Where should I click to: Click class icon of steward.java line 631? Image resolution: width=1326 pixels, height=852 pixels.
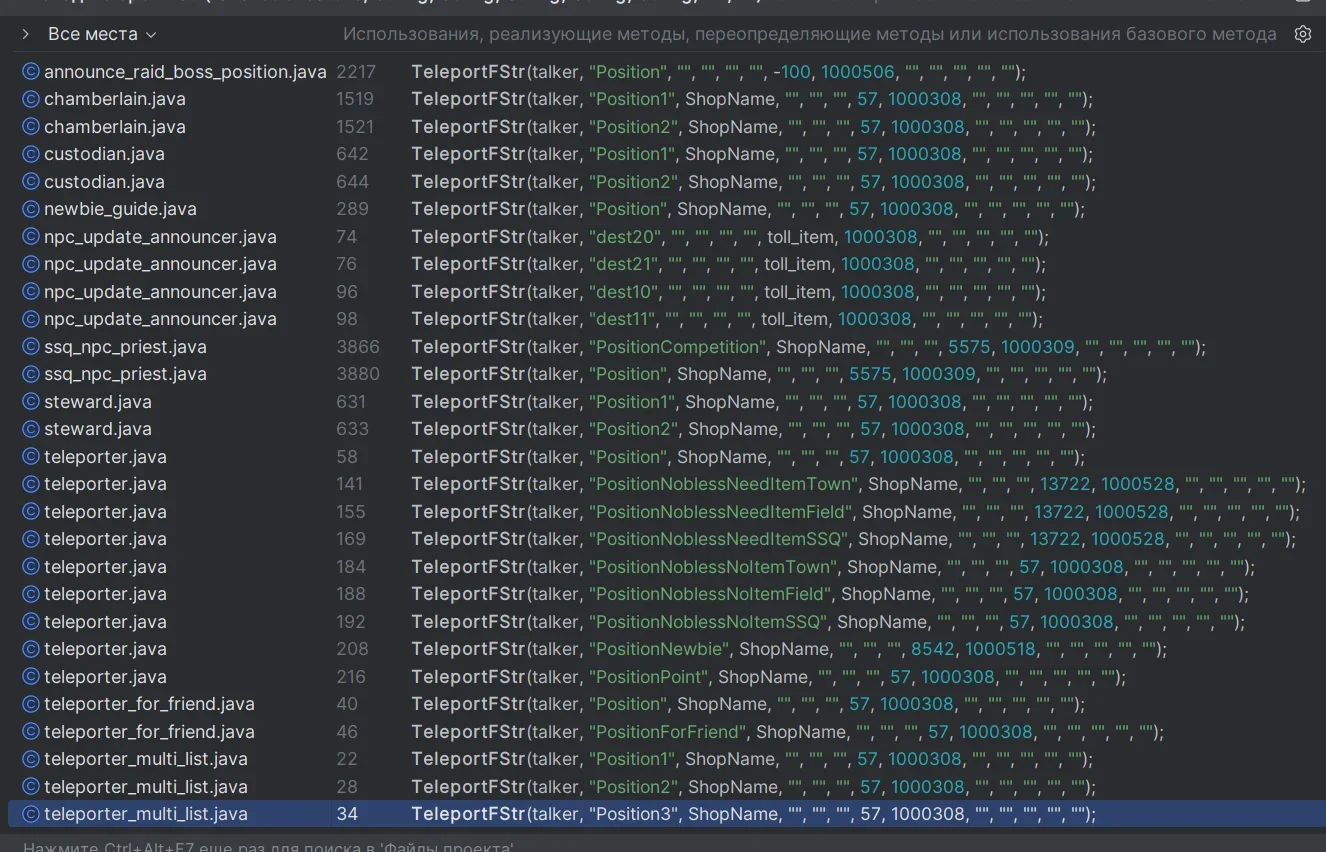coord(31,402)
